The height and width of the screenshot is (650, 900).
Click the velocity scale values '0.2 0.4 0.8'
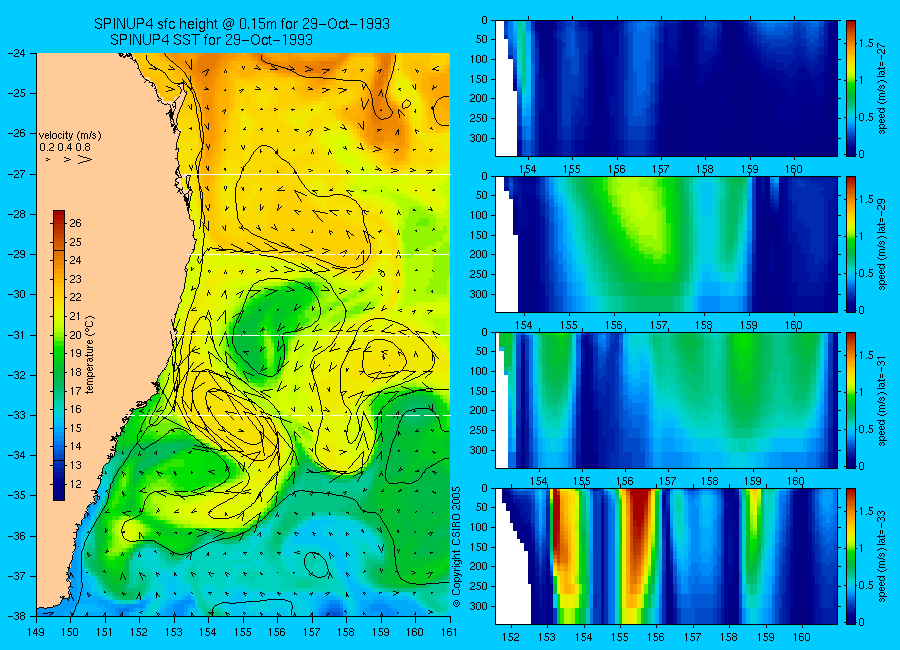[65, 147]
